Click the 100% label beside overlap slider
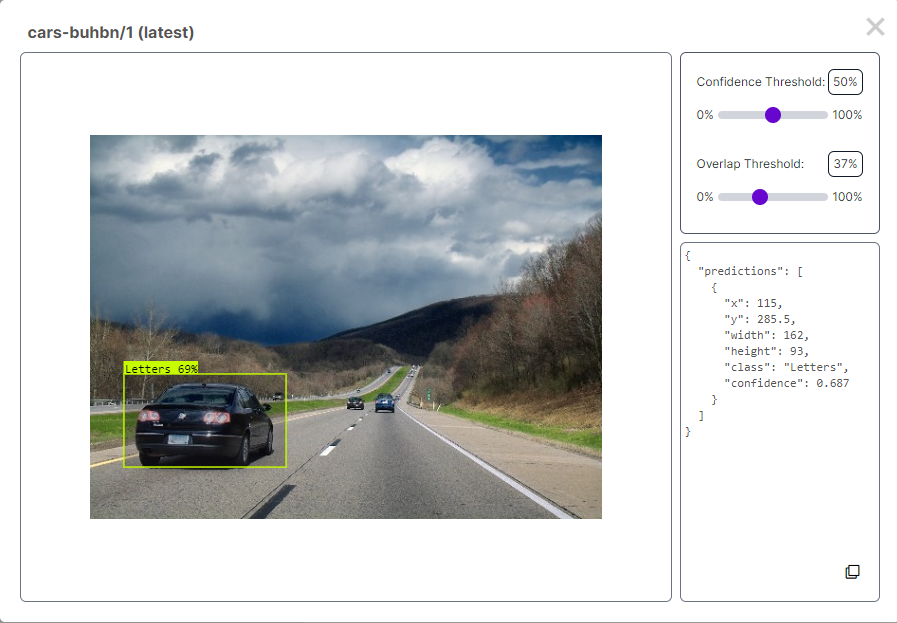 click(x=847, y=197)
